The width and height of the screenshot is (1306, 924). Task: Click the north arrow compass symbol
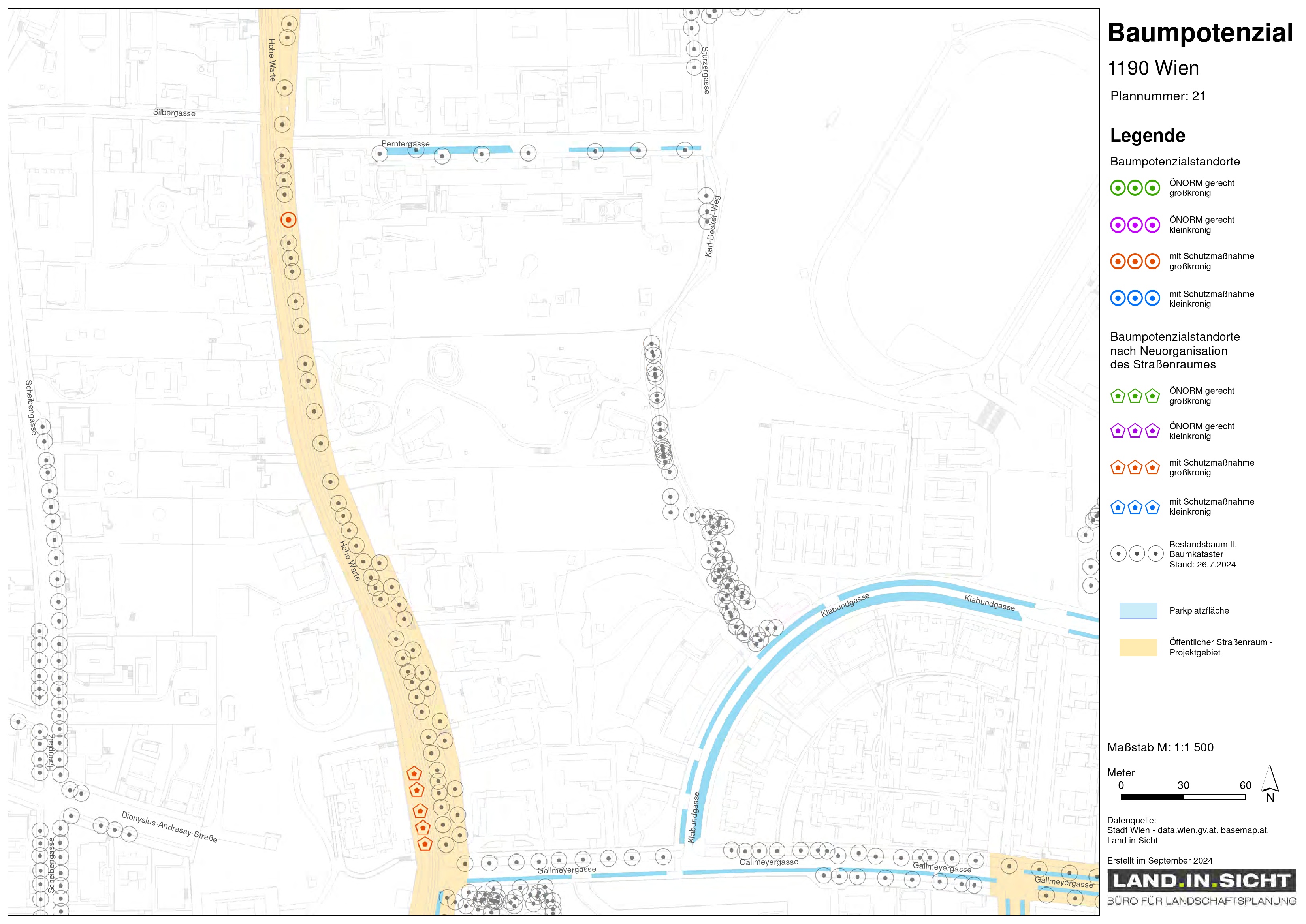(1270, 783)
